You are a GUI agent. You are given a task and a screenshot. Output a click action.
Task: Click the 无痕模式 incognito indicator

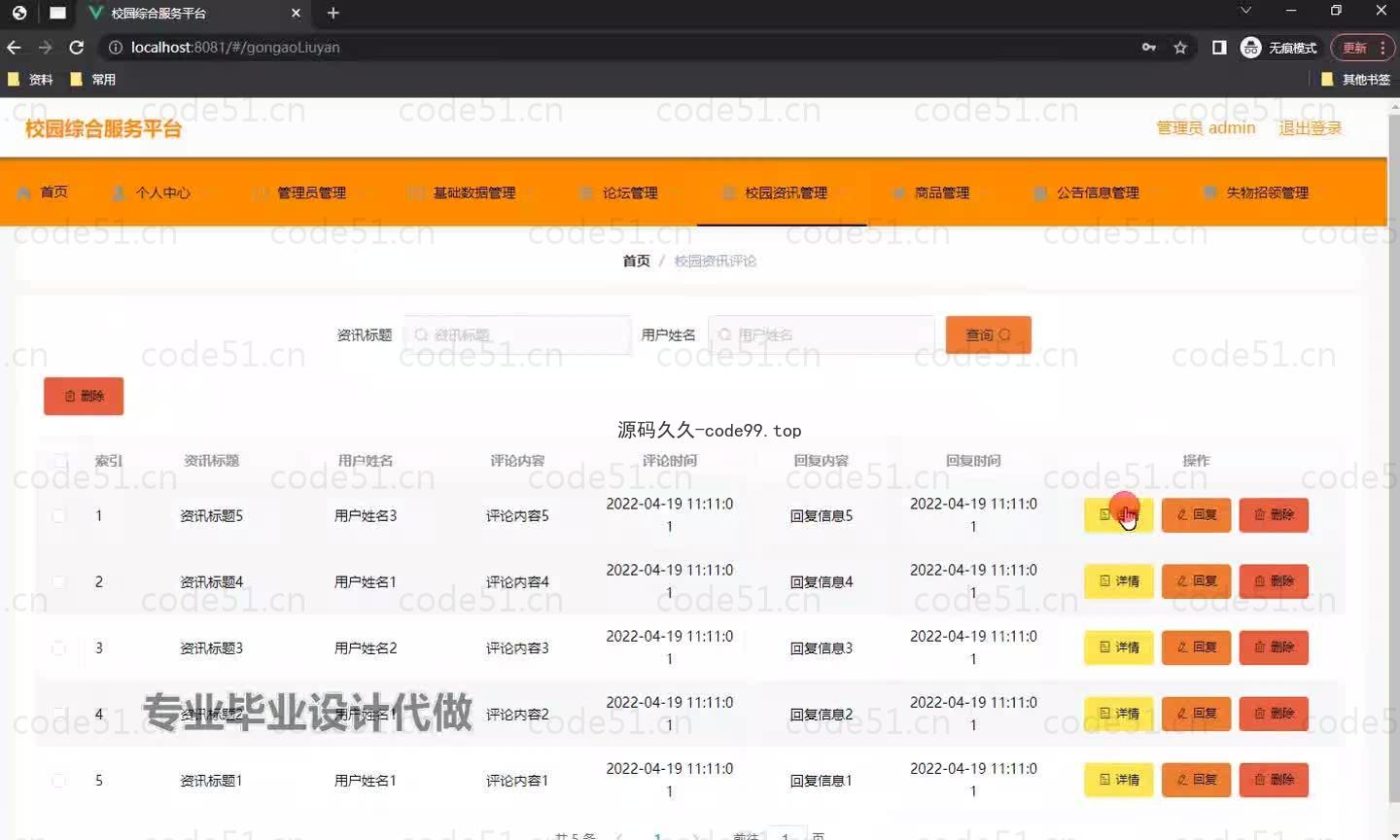point(1279,47)
